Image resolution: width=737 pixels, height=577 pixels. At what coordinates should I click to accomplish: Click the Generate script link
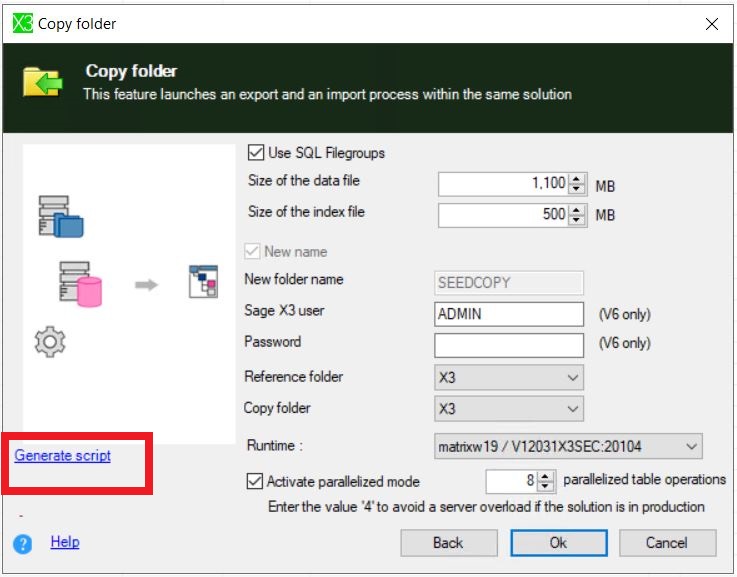pyautogui.click(x=63, y=455)
